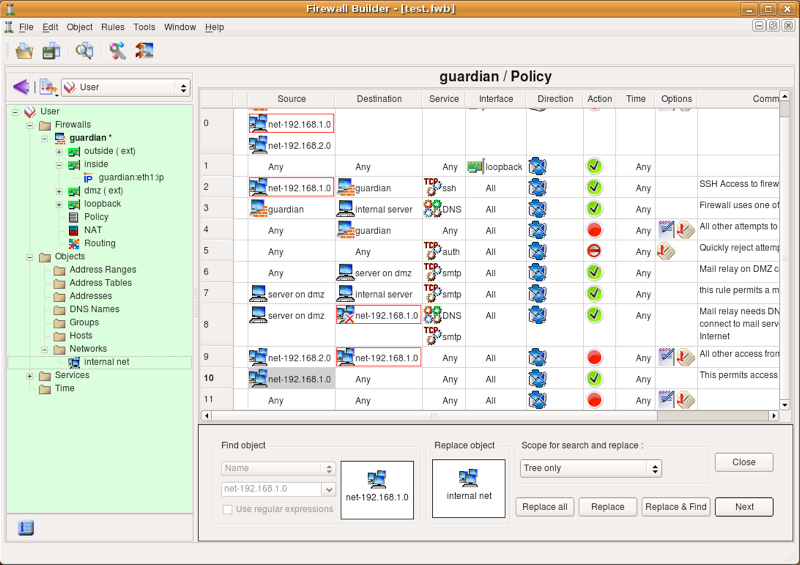Expand the Services folder
This screenshot has width=800, height=565.
point(30,376)
